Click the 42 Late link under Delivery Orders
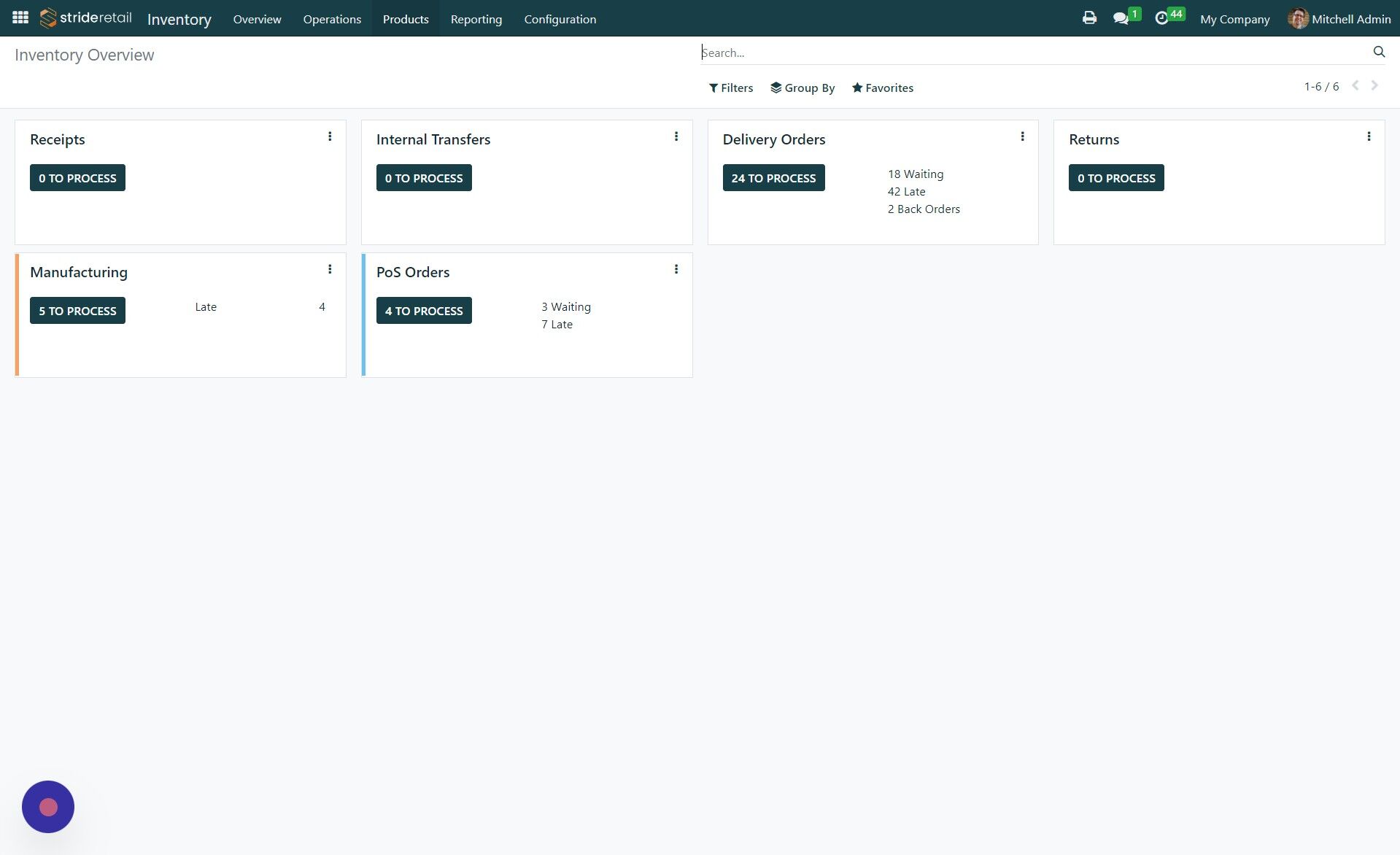The width and height of the screenshot is (1400, 855). (x=906, y=191)
